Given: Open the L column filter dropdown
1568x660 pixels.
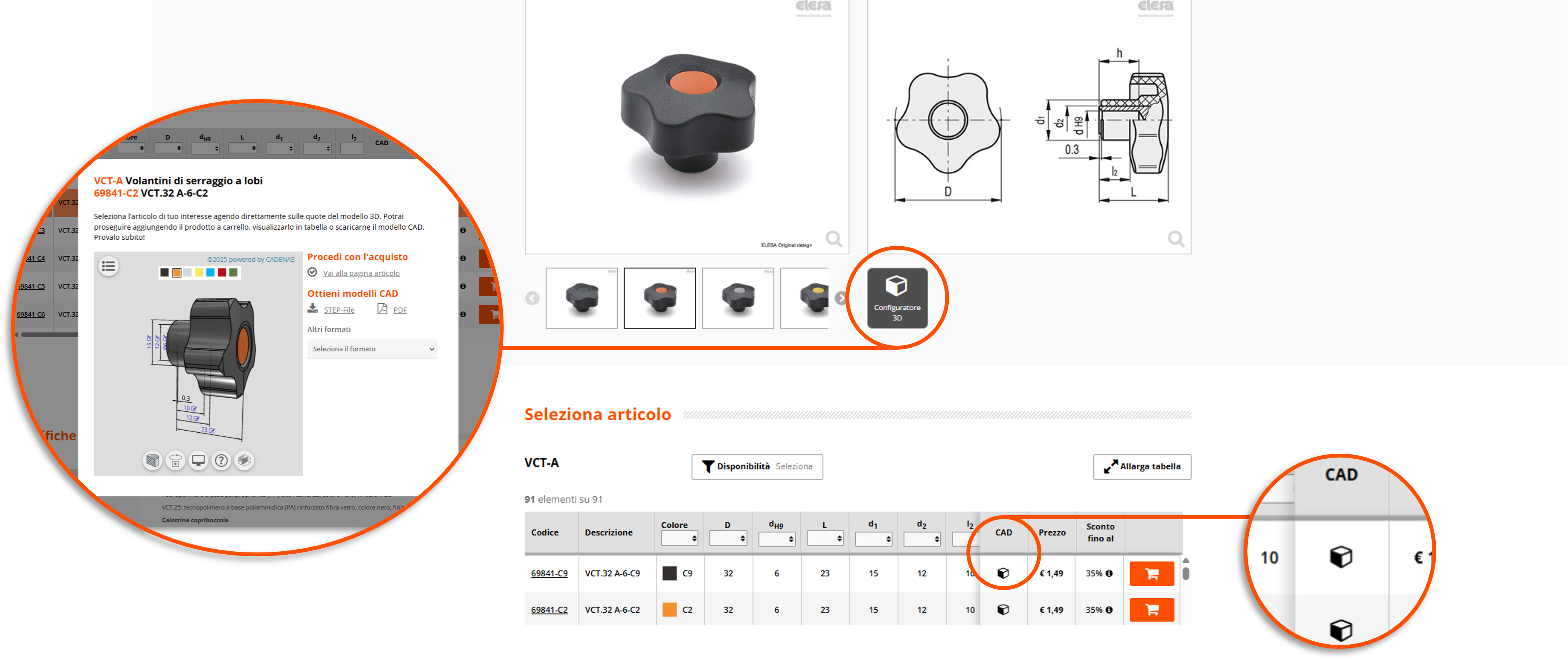Looking at the screenshot, I should (825, 538).
